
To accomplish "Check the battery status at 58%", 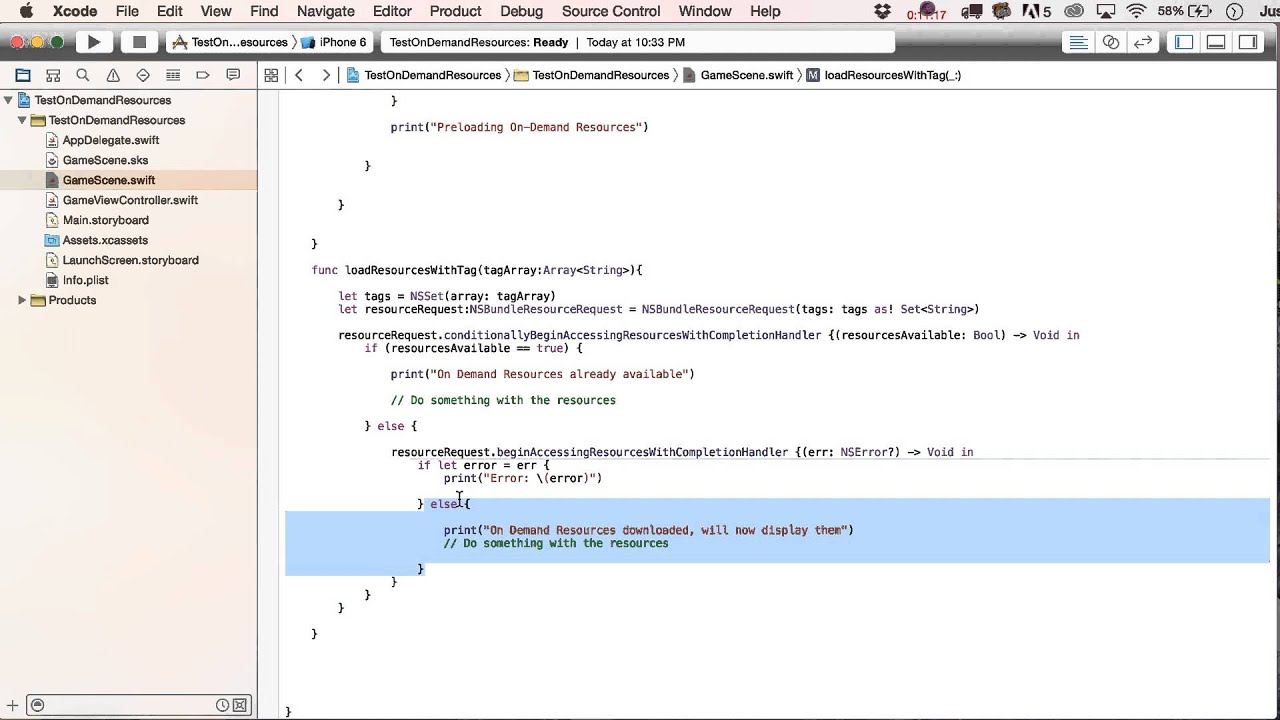I will (1185, 11).
